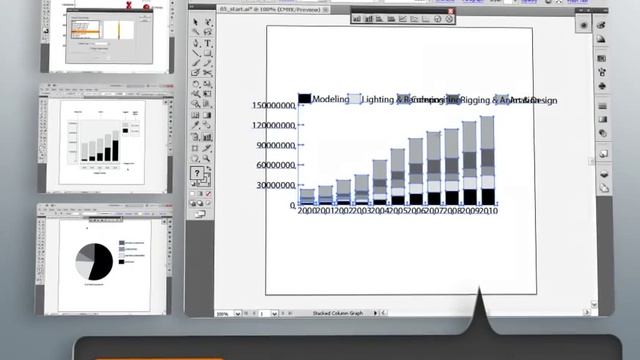
Task: Jump to the first artboard
Action: point(246,313)
